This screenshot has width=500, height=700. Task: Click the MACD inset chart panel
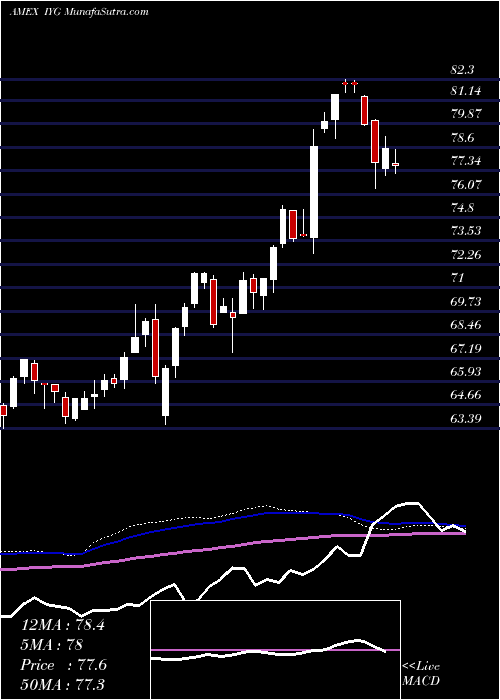276,650
